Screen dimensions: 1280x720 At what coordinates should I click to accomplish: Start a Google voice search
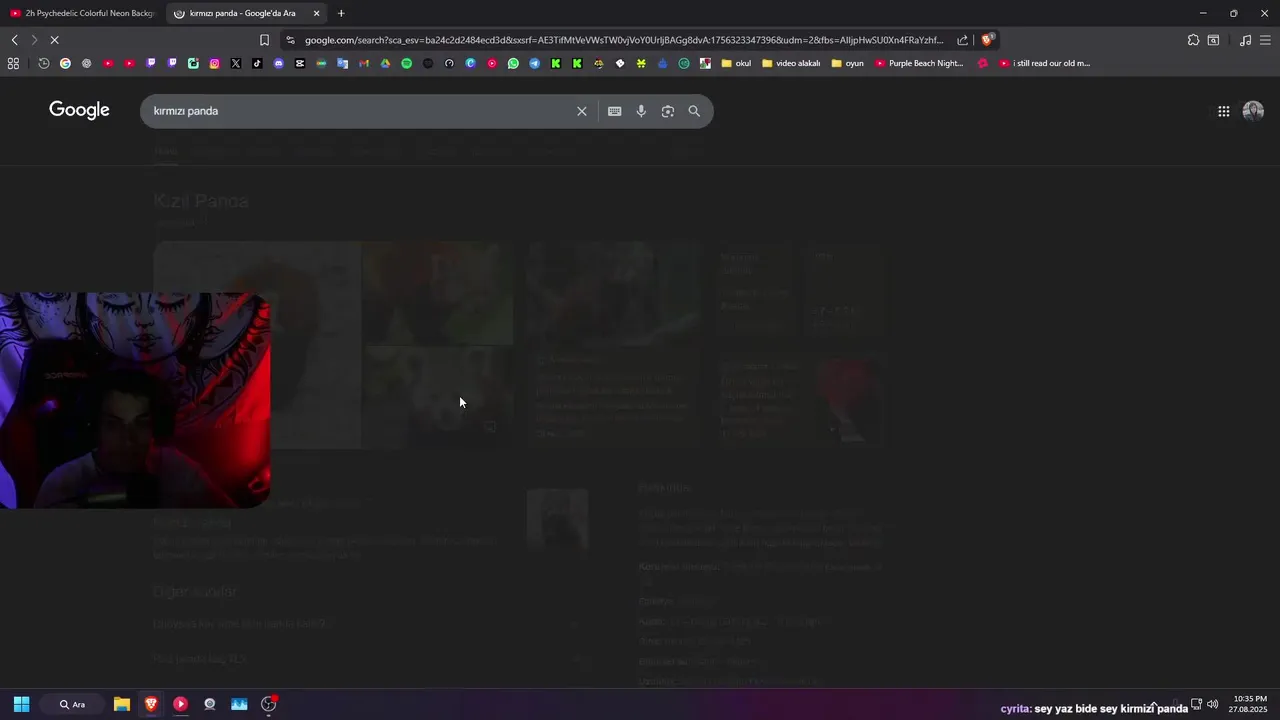point(641,111)
